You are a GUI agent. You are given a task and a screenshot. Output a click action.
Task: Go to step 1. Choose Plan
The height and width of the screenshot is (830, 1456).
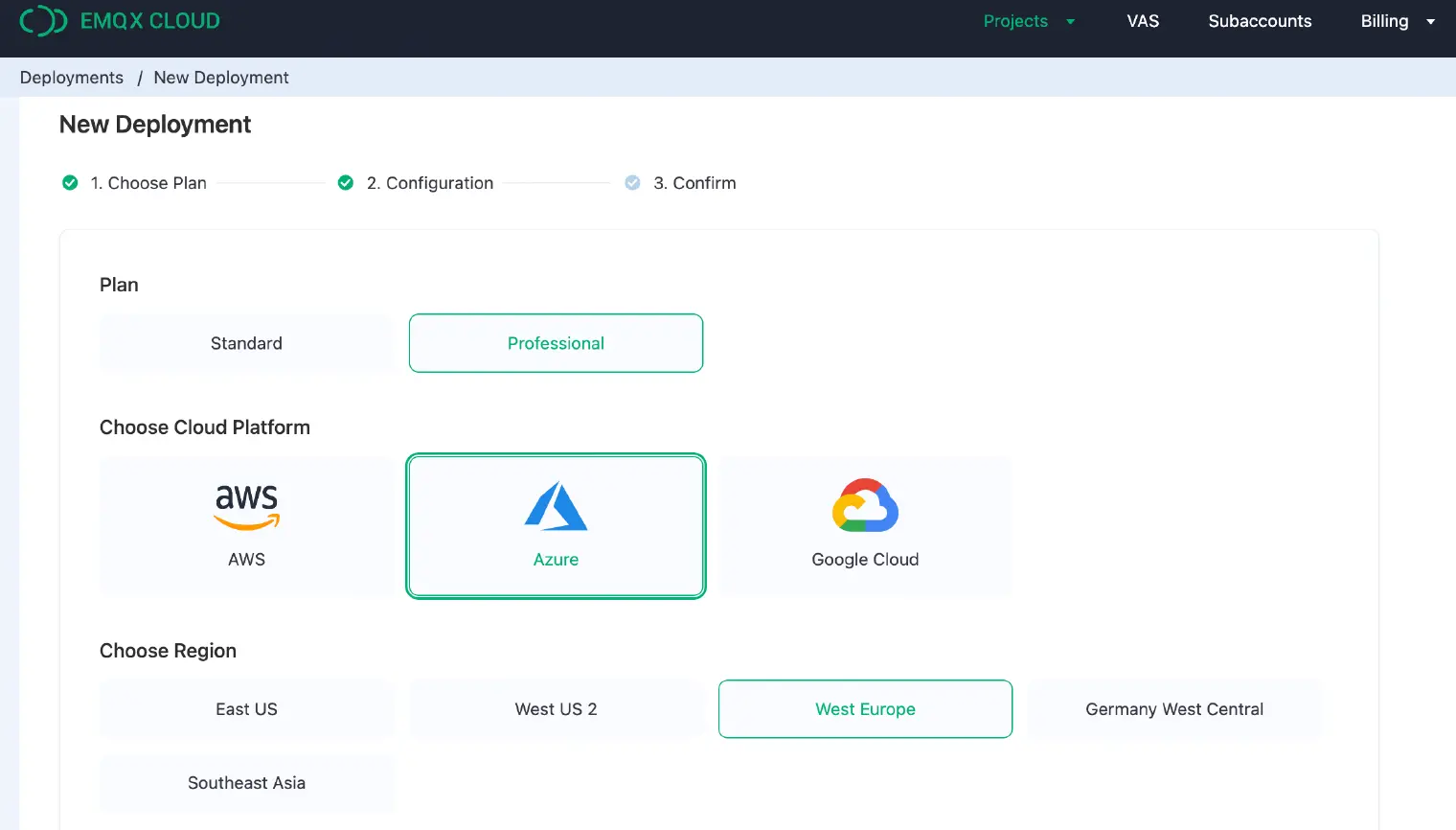click(148, 183)
